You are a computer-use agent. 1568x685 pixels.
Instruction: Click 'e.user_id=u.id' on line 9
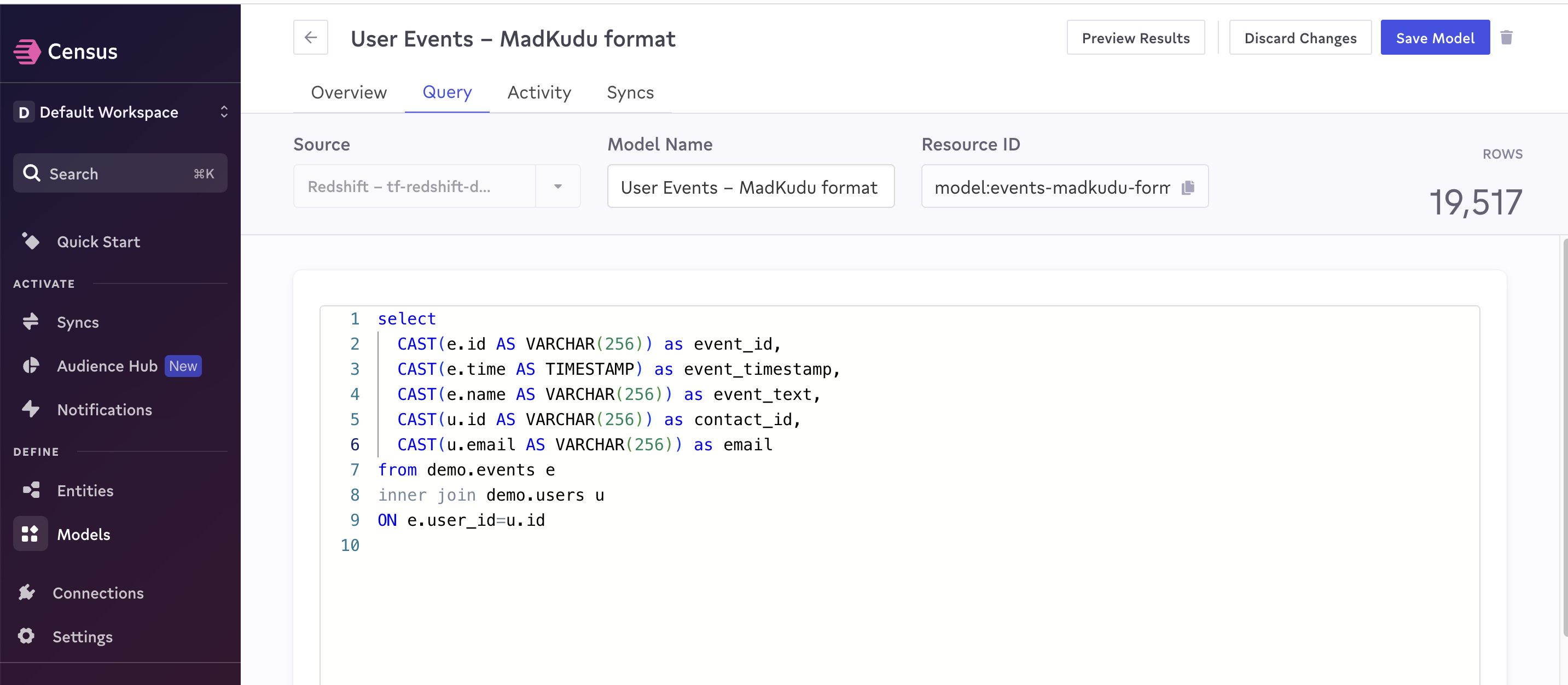(476, 520)
